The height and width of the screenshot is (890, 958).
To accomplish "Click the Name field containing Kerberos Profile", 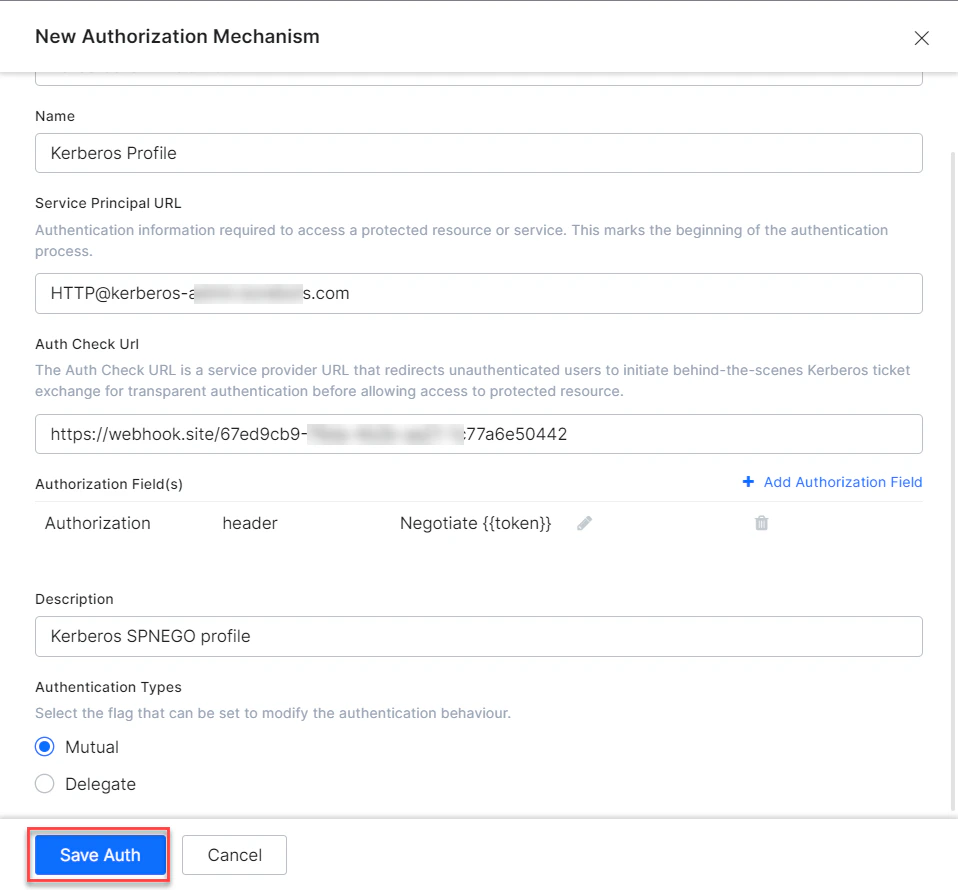I will (478, 153).
